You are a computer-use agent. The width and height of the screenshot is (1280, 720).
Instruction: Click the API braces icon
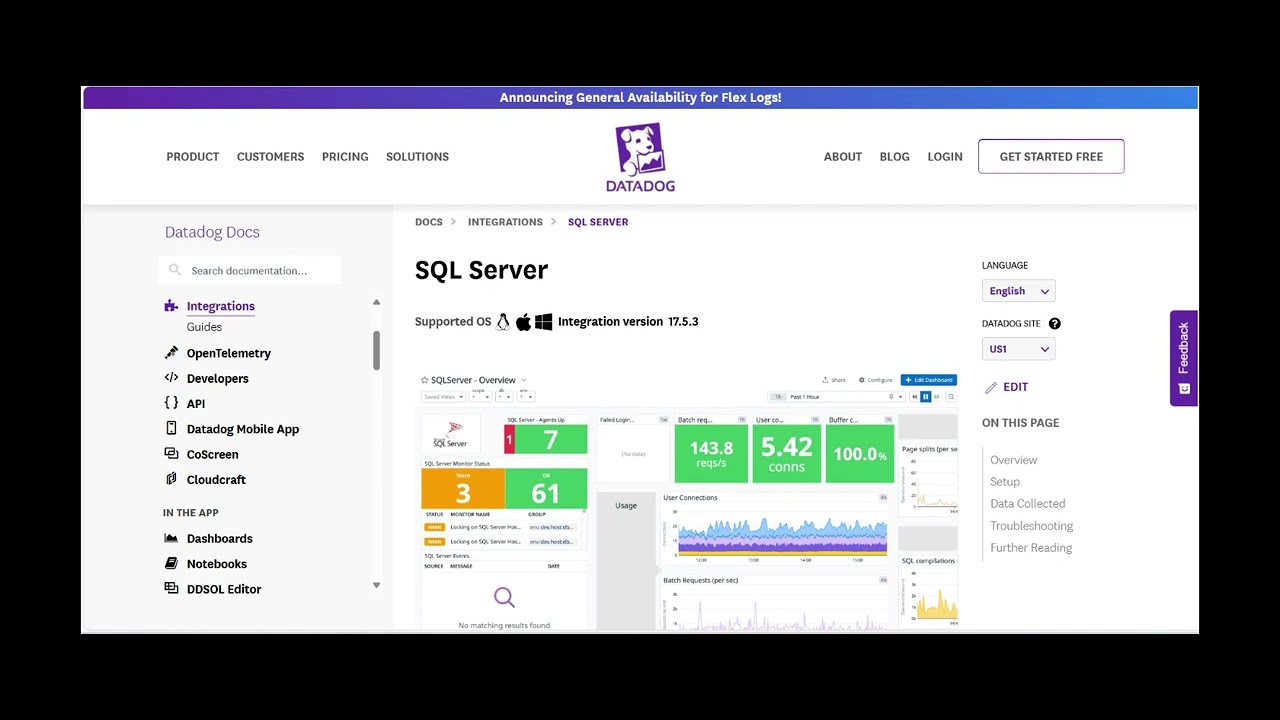(171, 403)
